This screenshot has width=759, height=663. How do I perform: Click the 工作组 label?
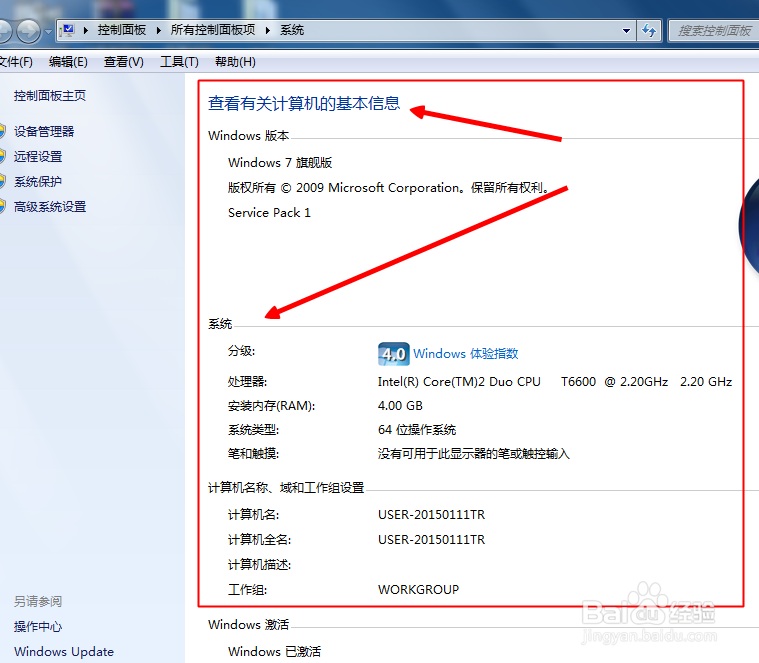(247, 590)
